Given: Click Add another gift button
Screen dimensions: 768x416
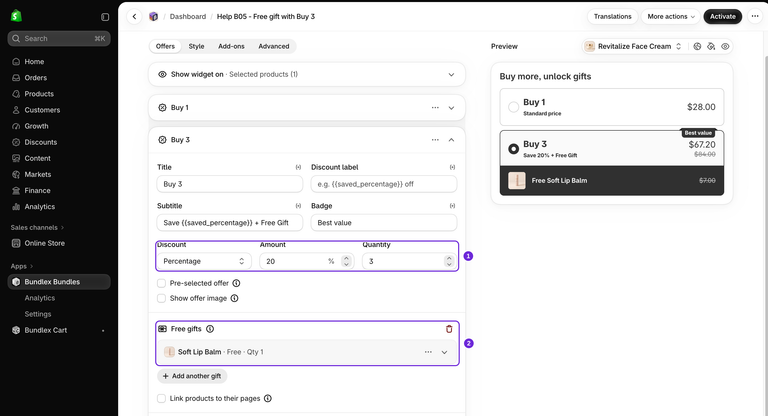Looking at the screenshot, I should [192, 376].
